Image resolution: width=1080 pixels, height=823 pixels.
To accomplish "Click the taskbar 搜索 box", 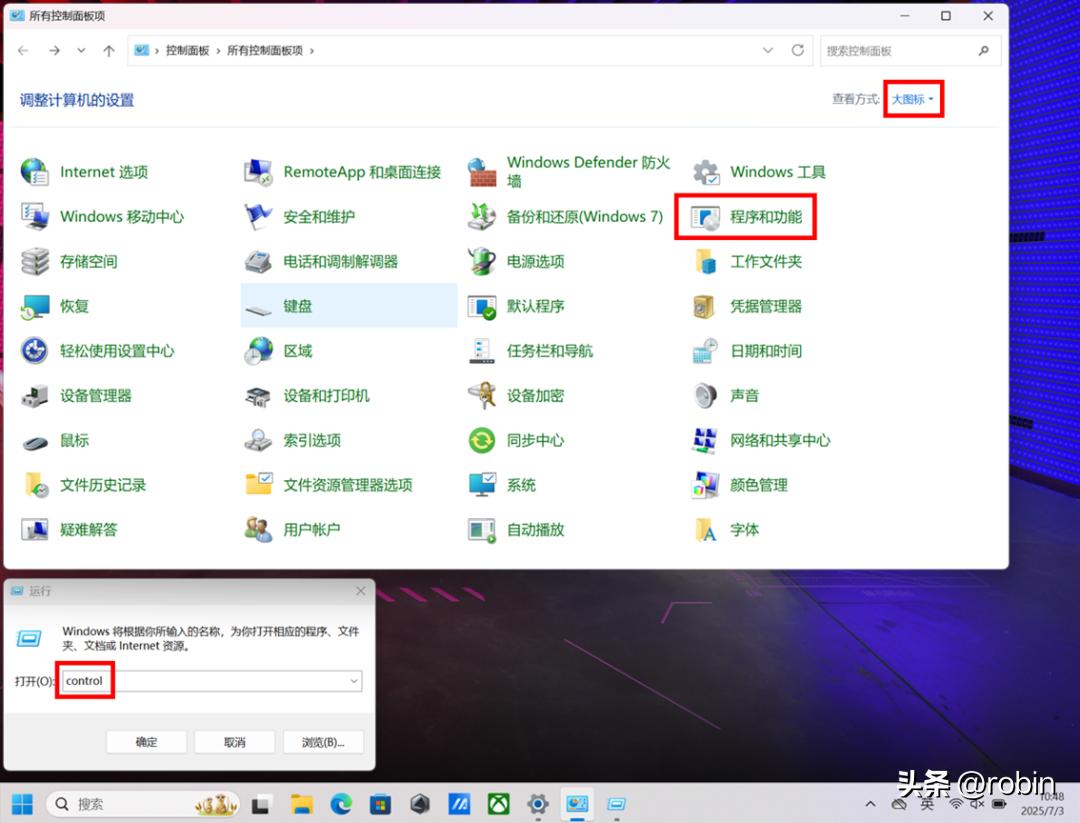I will pyautogui.click(x=144, y=804).
